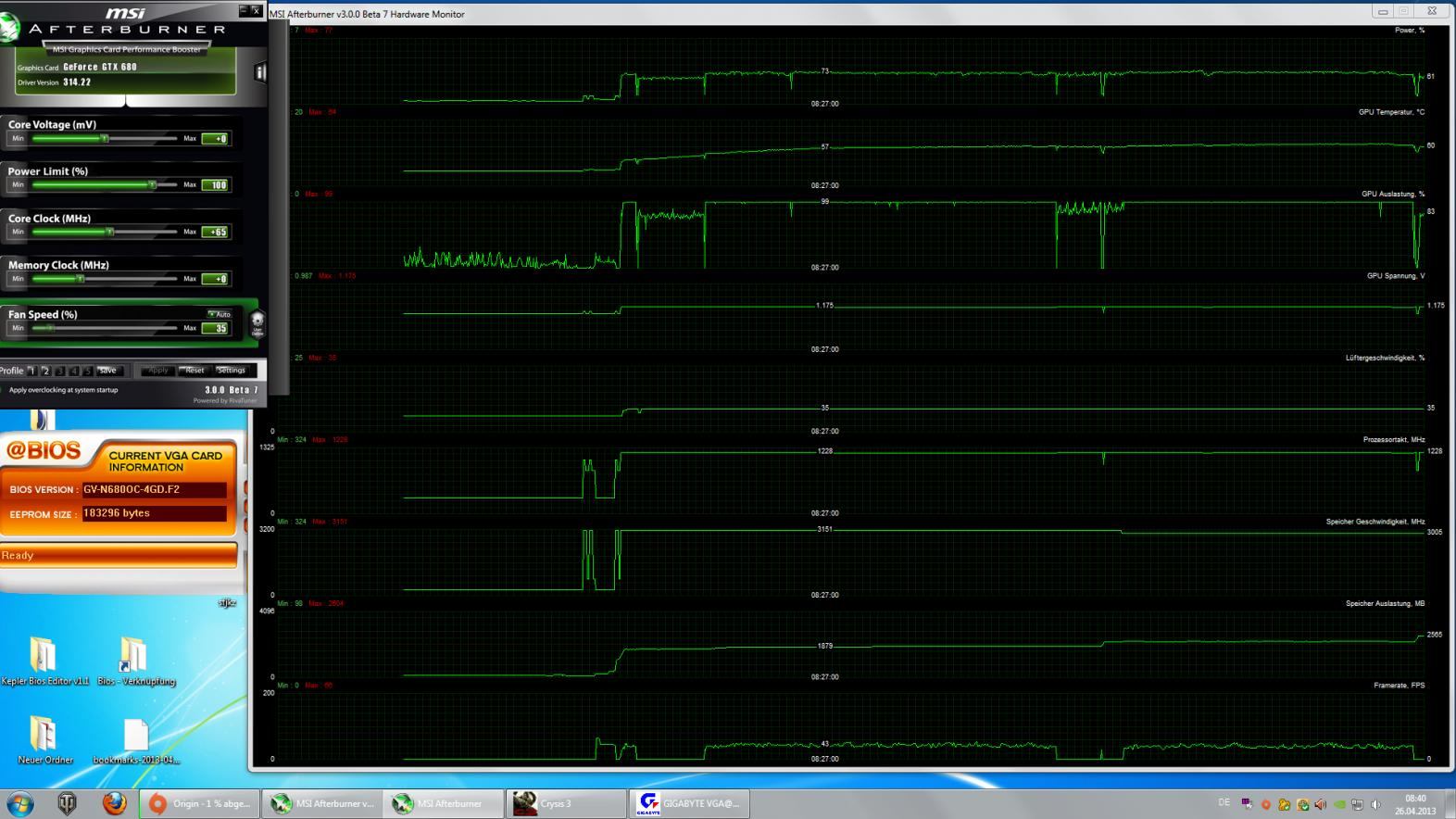Screen dimensions: 1456x819
Task: Click the green NVIDIA tray icon
Action: [1339, 804]
